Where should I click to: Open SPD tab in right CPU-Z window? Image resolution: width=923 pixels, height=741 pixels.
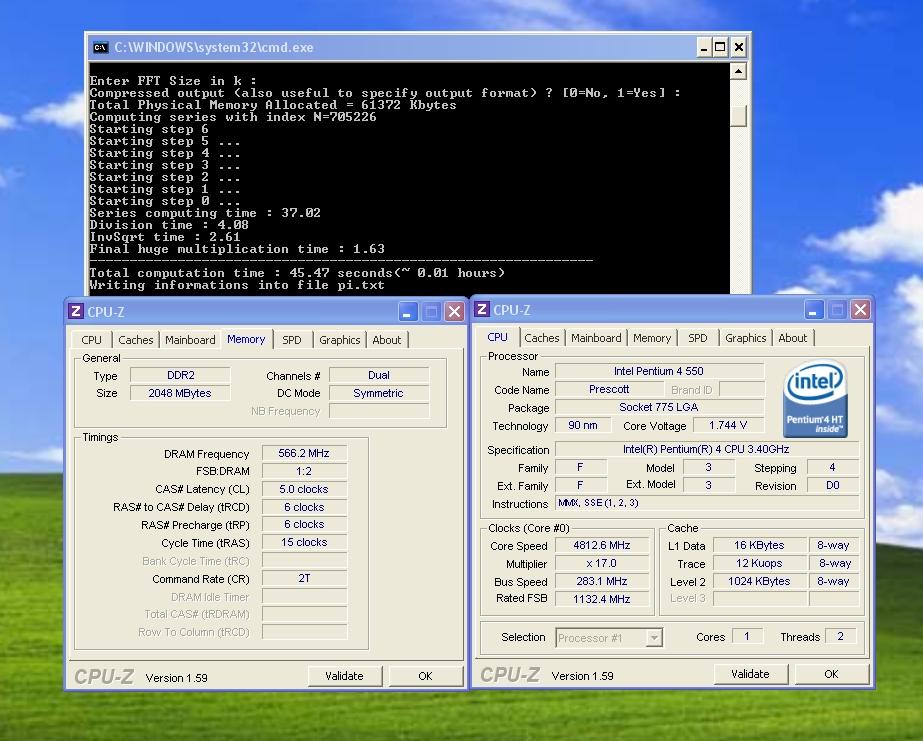[x=698, y=338]
